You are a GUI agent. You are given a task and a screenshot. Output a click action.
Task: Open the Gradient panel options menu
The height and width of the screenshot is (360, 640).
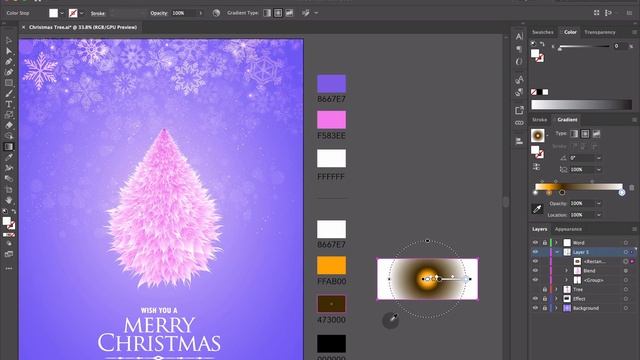[x=634, y=120]
